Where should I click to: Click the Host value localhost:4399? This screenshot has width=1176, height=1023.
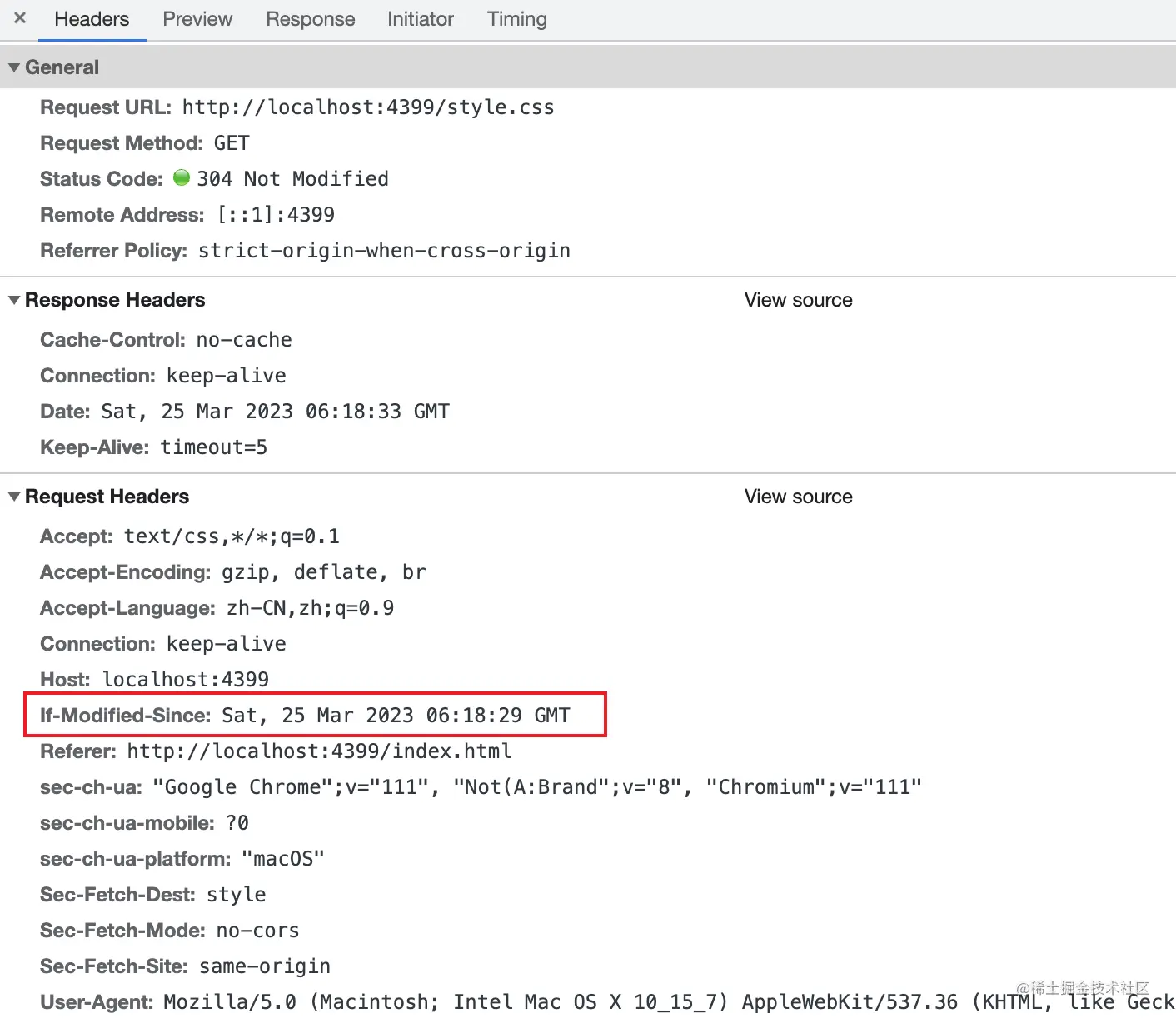pos(186,680)
